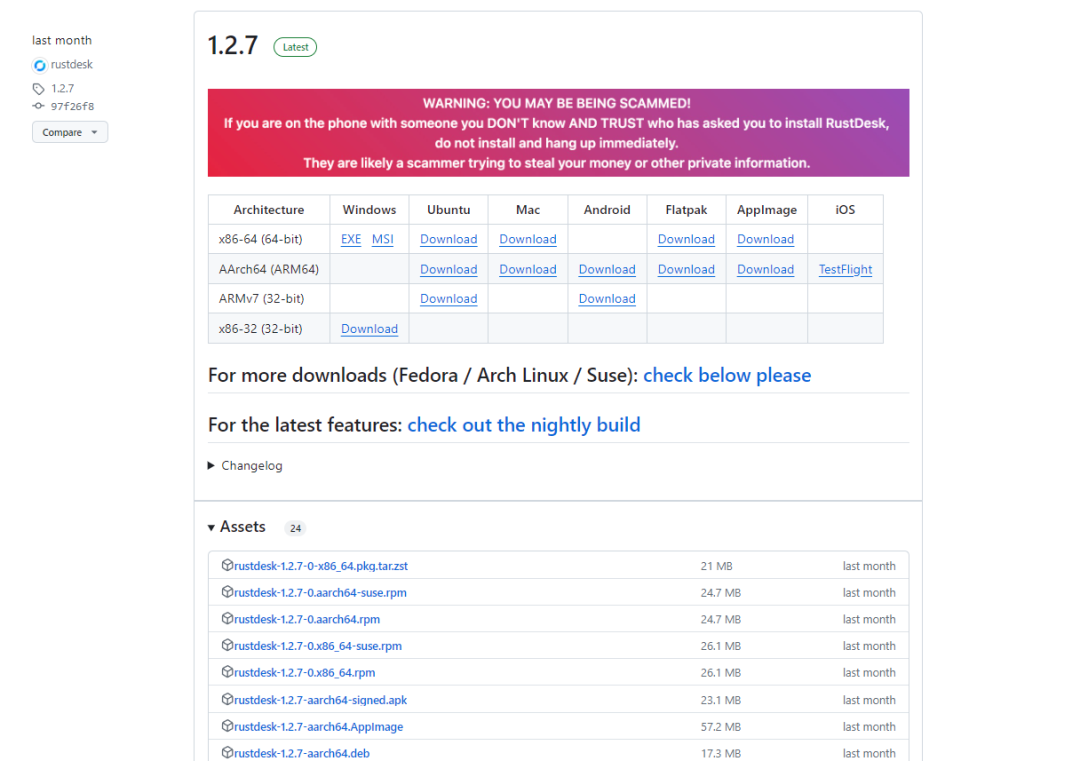Click package icon for rustdesk-1.2.7-aarch64.AppImage
Viewport: 1080px width, 761px height.
[x=227, y=726]
